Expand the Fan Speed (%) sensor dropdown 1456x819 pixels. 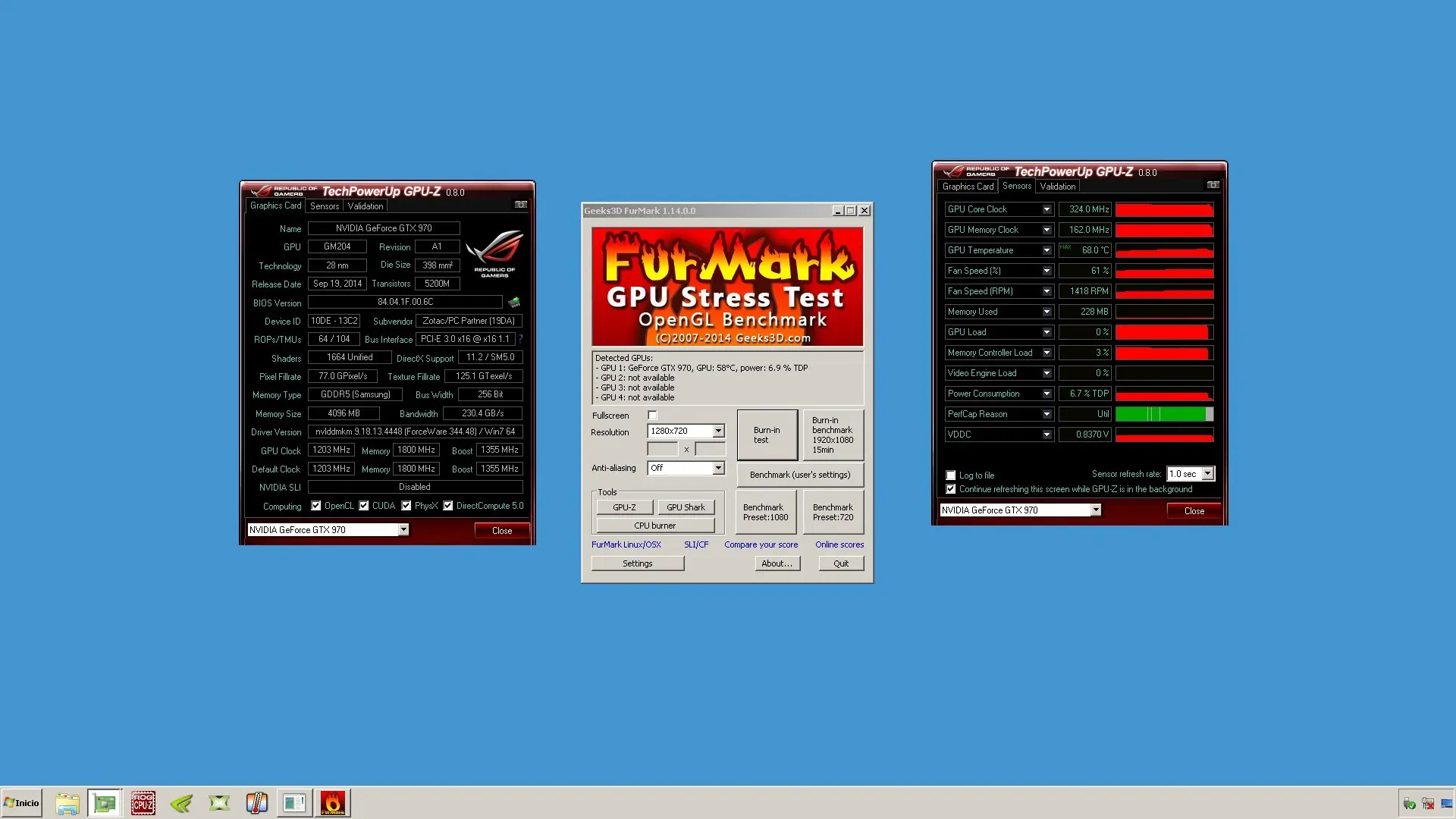pyautogui.click(x=1046, y=271)
